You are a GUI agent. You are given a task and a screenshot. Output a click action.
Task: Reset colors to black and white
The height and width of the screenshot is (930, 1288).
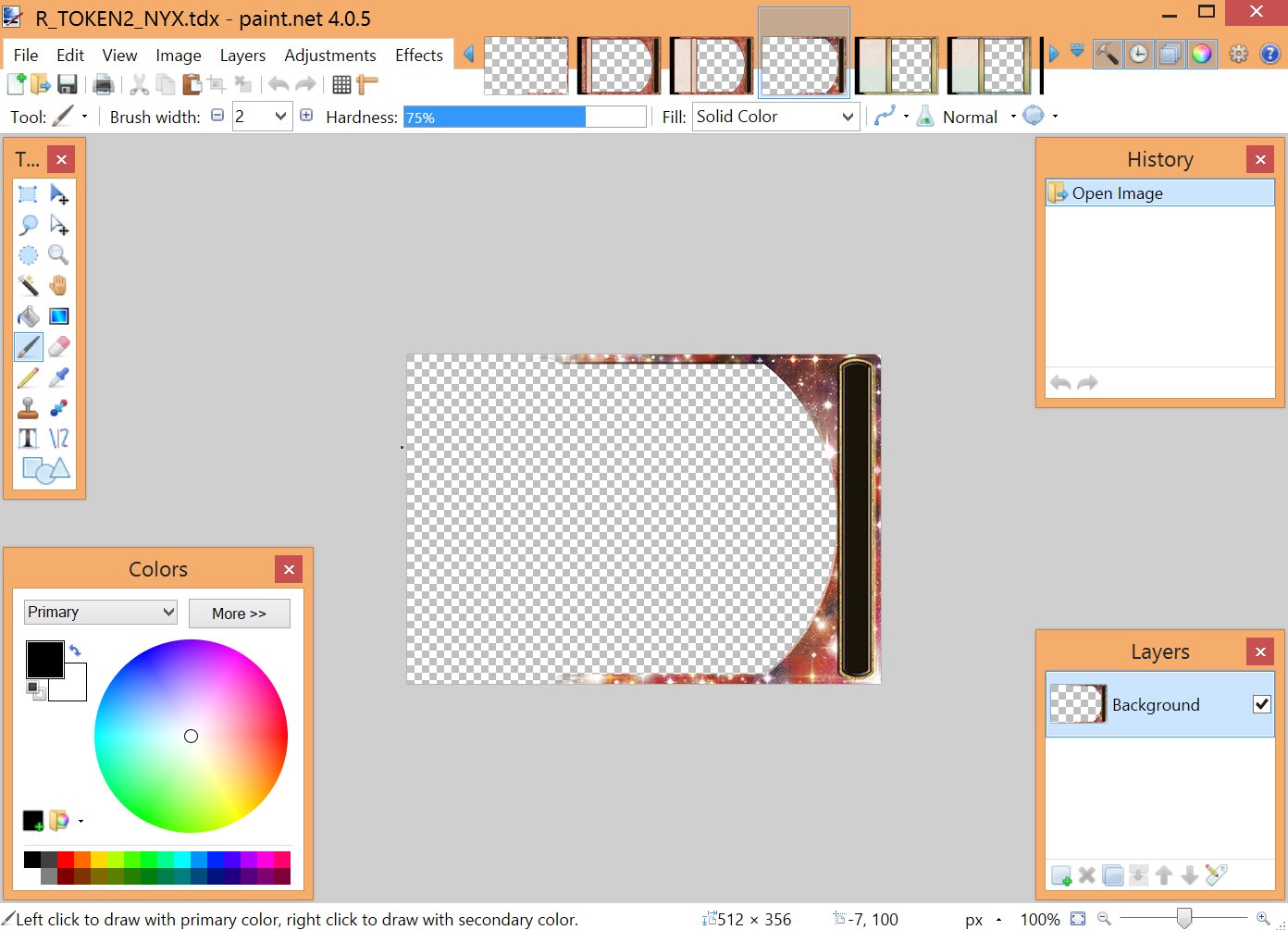(x=35, y=689)
